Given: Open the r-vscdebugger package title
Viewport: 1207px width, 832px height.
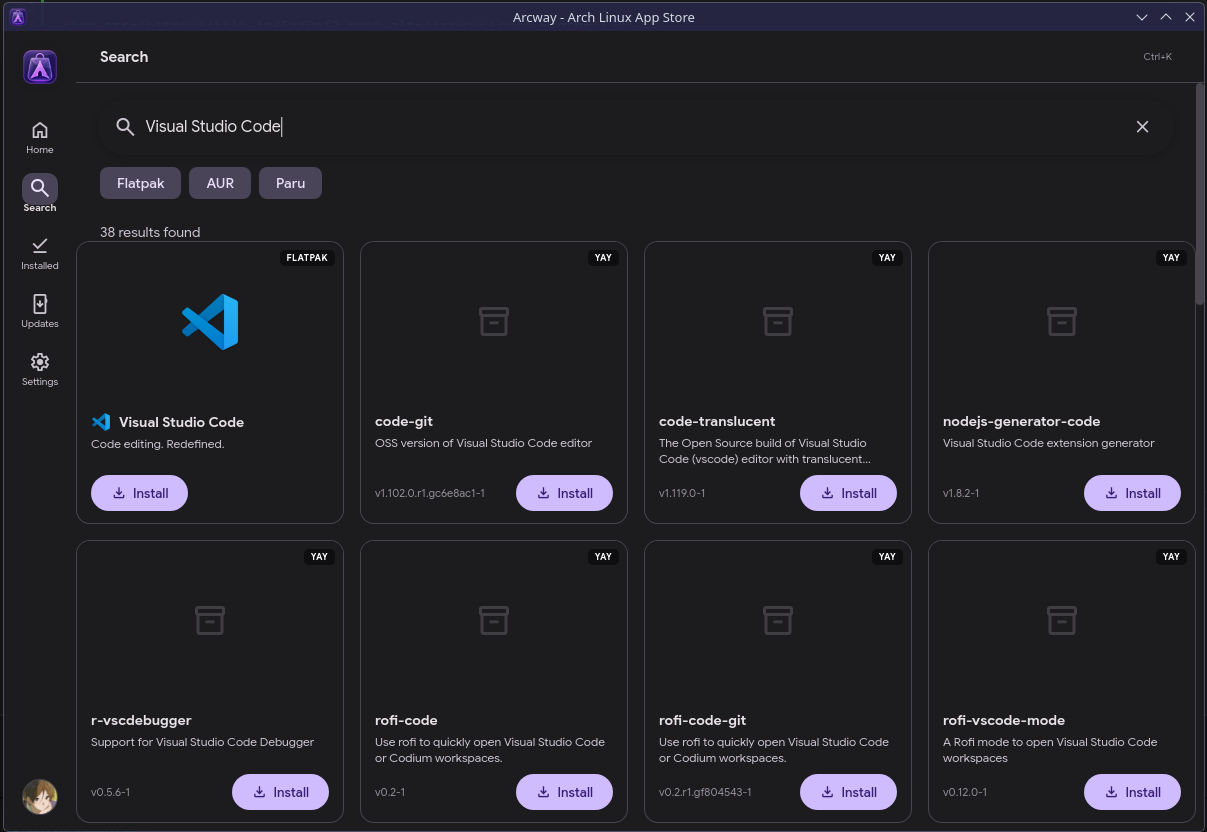Looking at the screenshot, I should pos(141,720).
